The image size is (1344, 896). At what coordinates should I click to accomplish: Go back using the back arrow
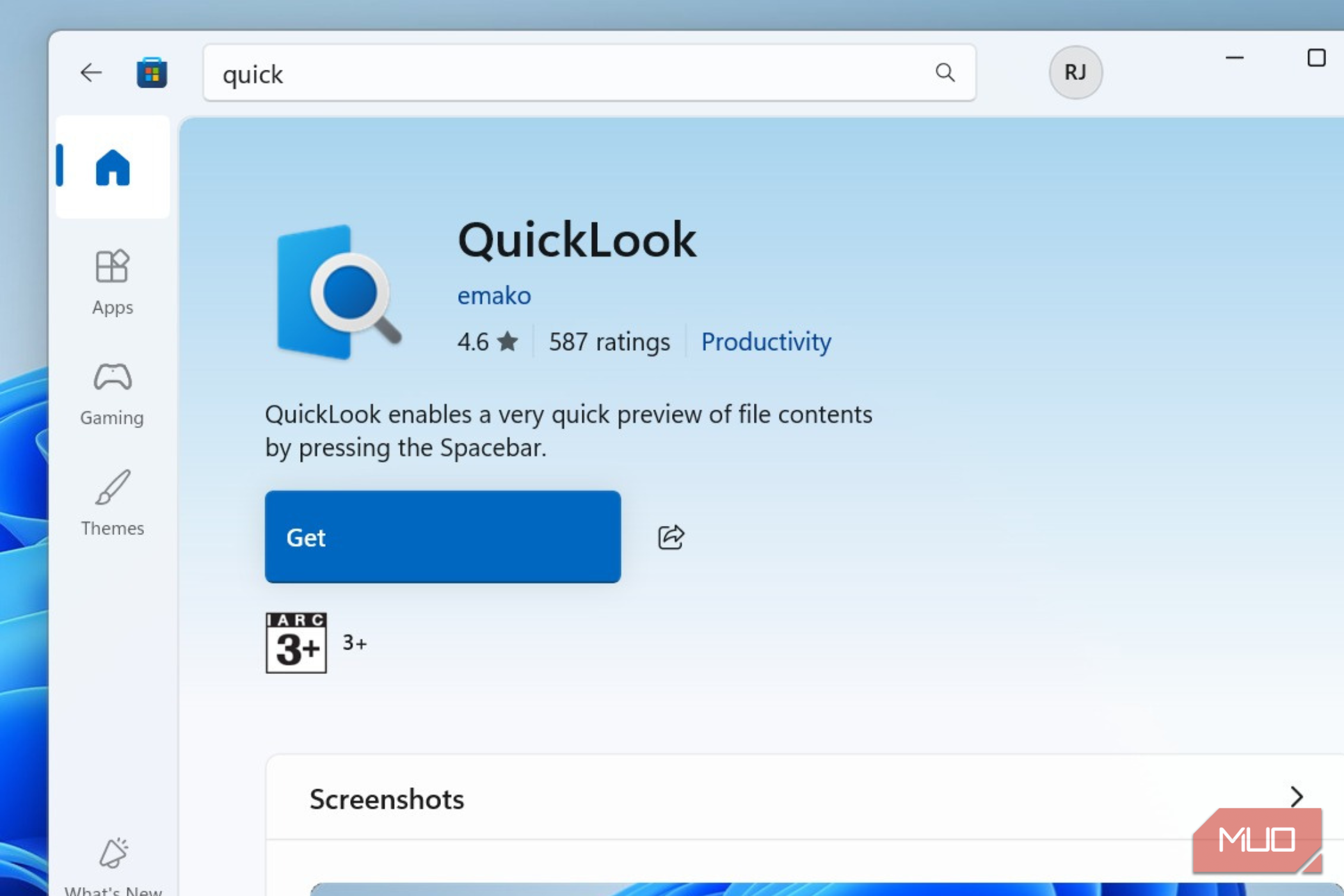click(92, 72)
